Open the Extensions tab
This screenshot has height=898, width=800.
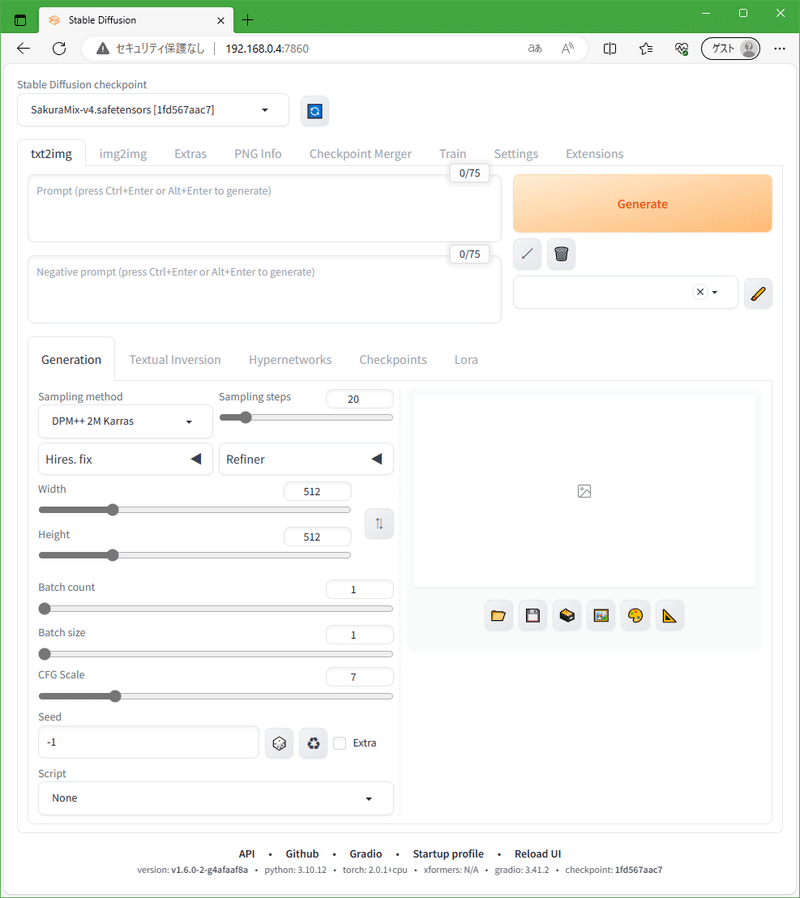pyautogui.click(x=594, y=154)
